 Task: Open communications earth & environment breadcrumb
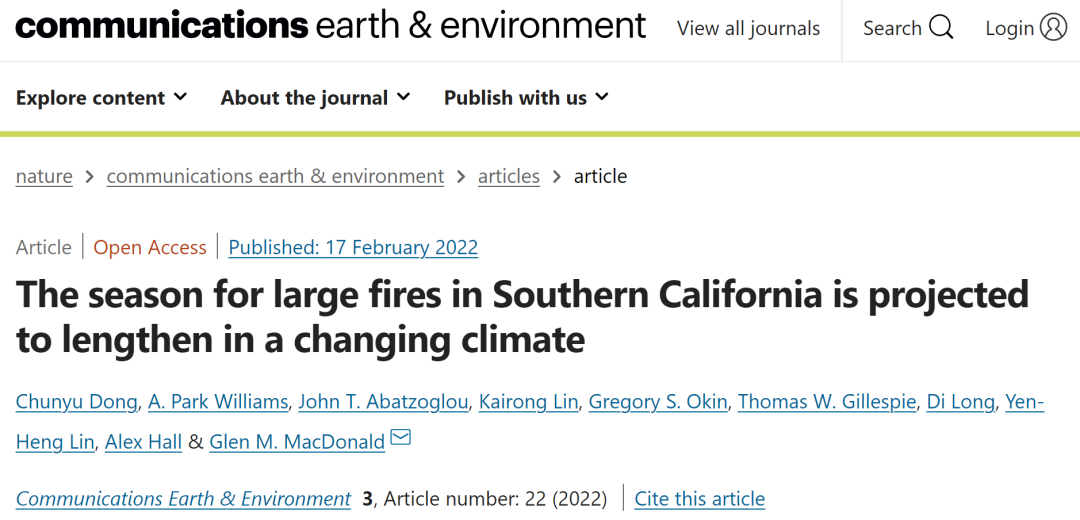tap(275, 176)
